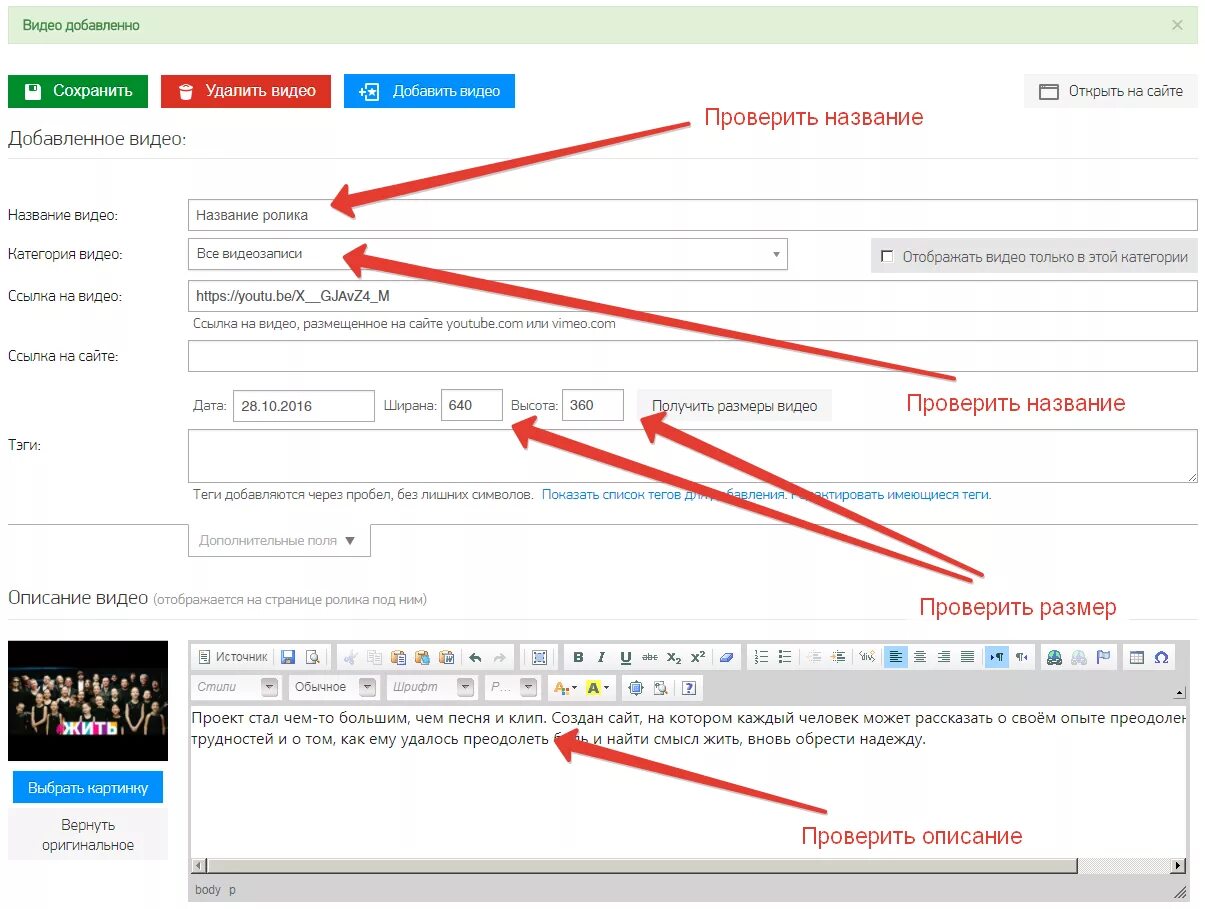The image size is (1205, 909).
Task: Click the increase indent icon
Action: 838,657
